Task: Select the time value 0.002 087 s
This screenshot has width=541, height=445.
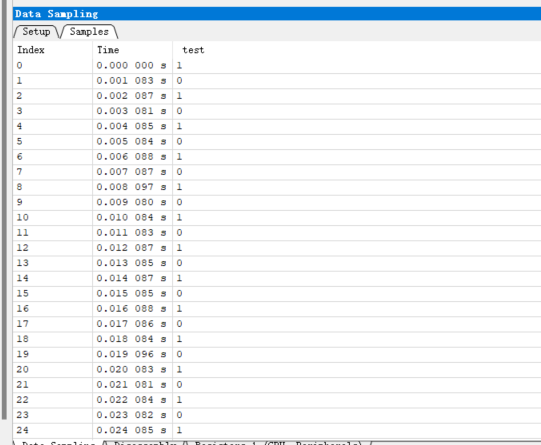Action: click(x=132, y=96)
